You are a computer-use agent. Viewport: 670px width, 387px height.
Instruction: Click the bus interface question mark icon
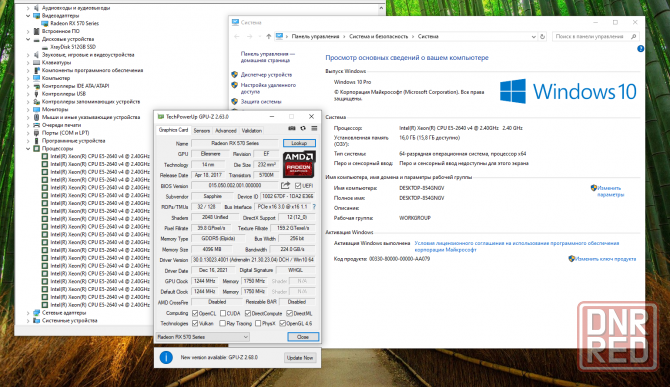(x=314, y=207)
